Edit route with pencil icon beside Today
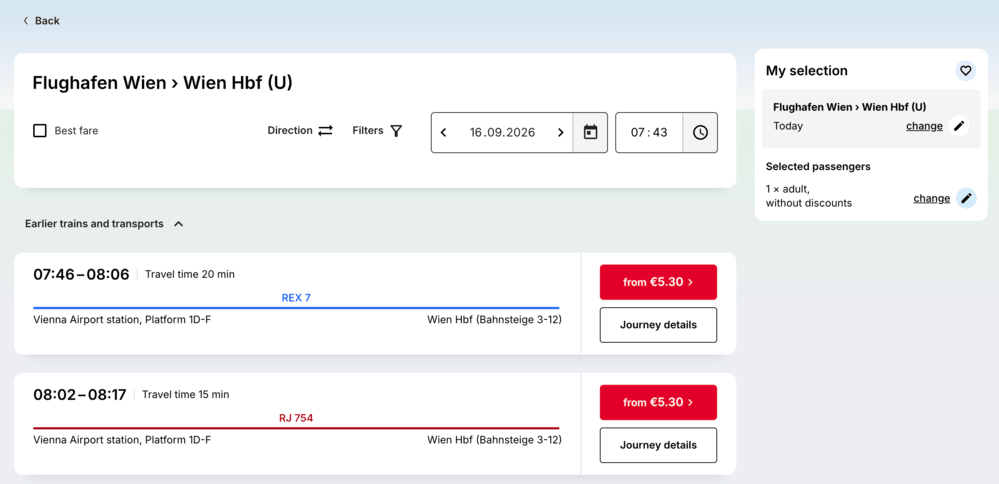The width and height of the screenshot is (999, 484). tap(959, 126)
